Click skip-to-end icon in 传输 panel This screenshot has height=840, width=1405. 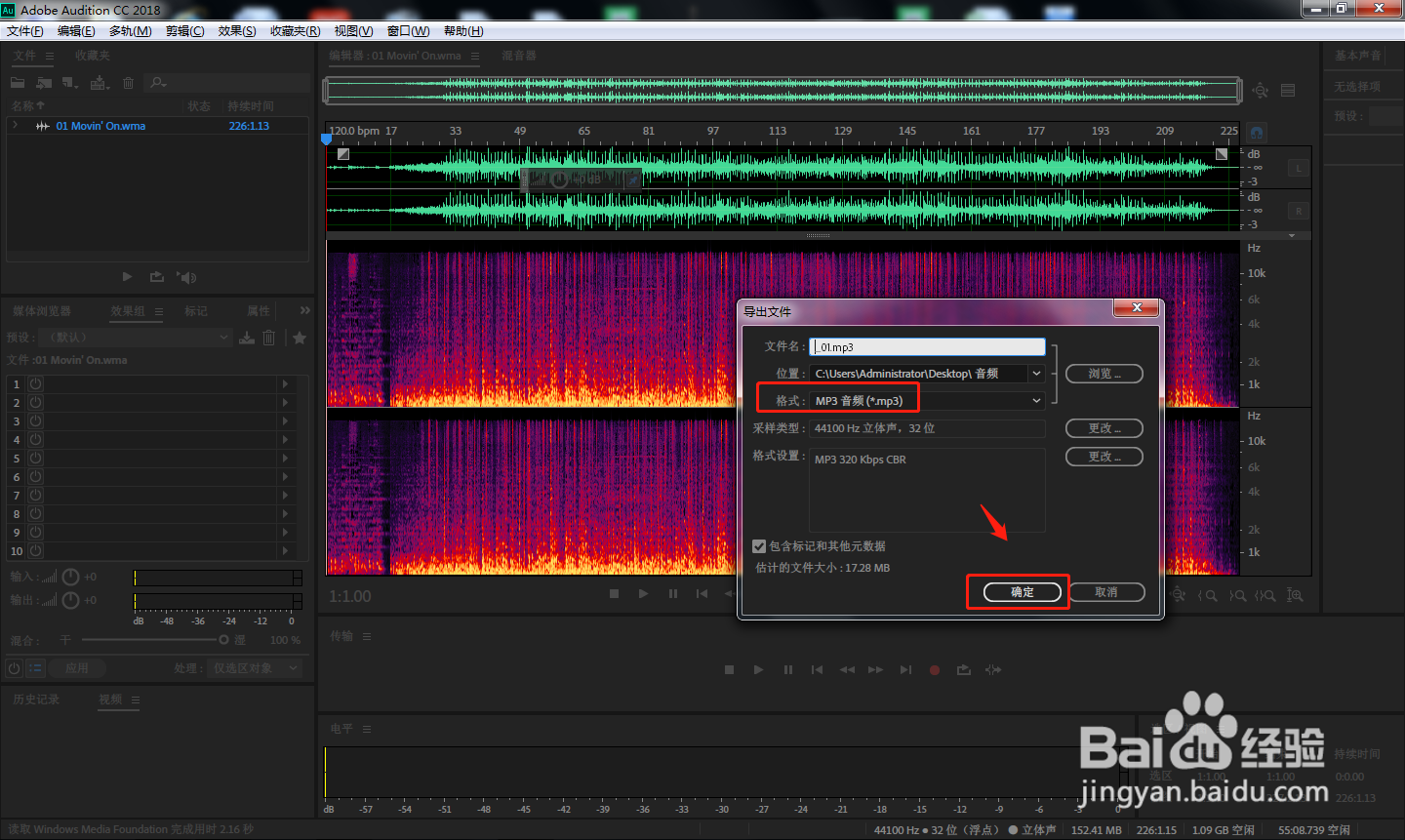coord(905,669)
